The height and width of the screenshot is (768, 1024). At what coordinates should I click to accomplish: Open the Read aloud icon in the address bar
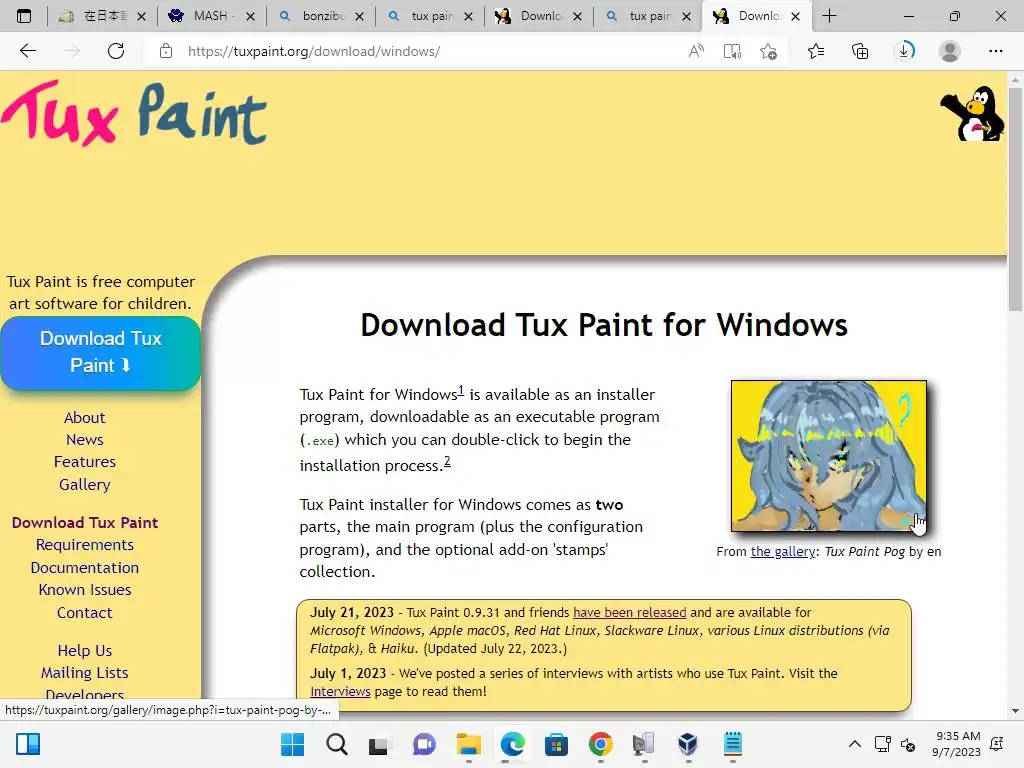coord(696,51)
